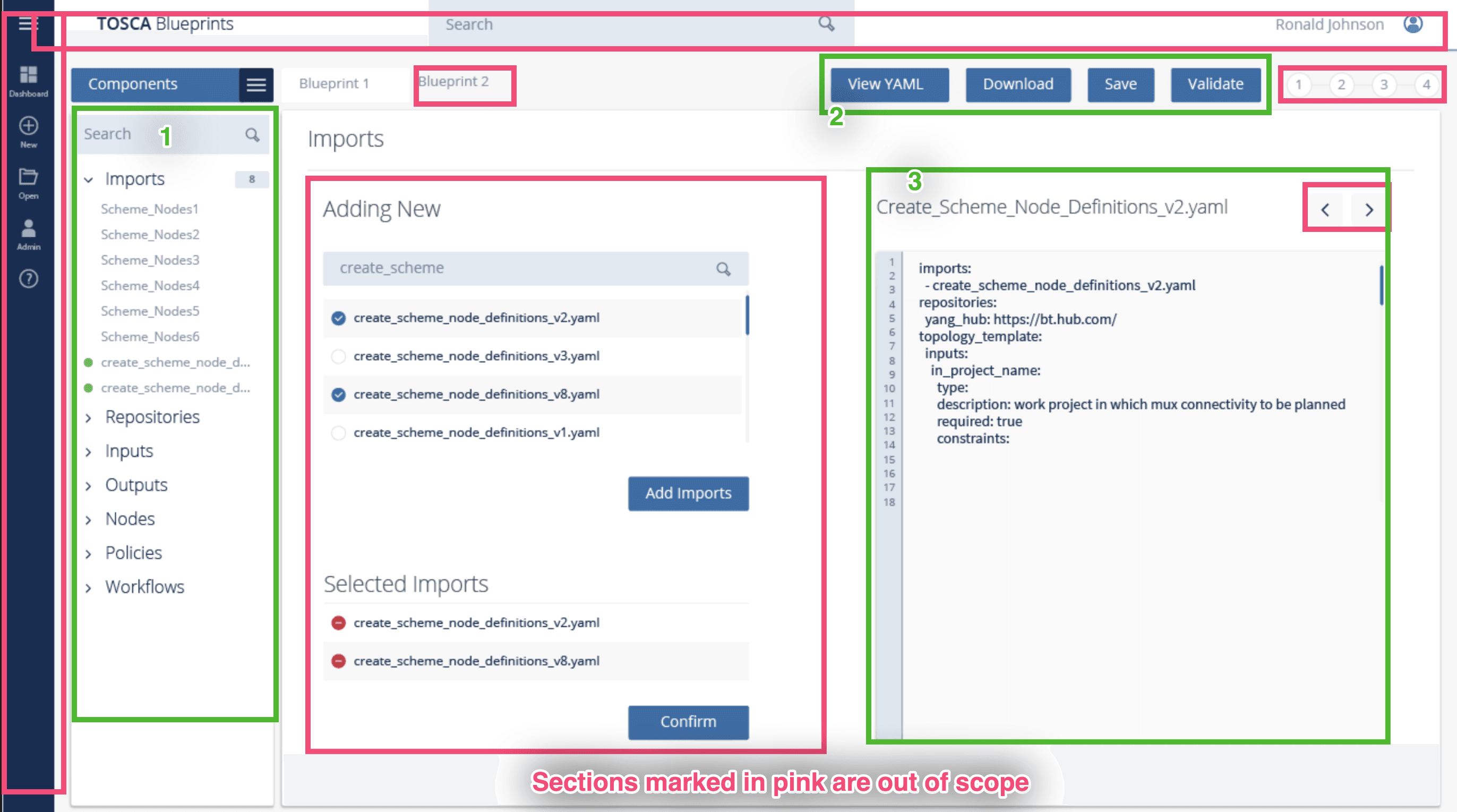Remove create_scheme_node_definitions_v8.yaml from Selected Imports

click(338, 660)
